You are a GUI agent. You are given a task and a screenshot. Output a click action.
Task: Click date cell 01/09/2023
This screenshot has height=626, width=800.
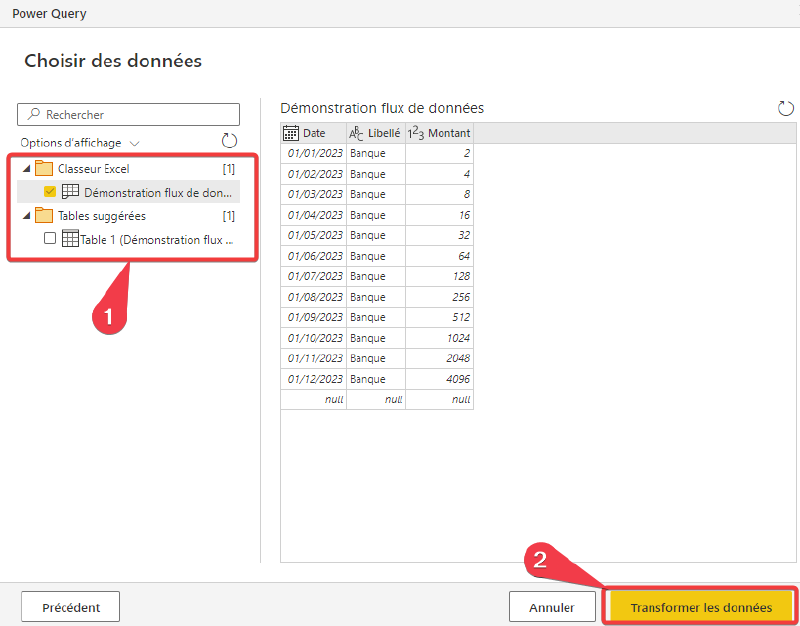click(x=313, y=317)
